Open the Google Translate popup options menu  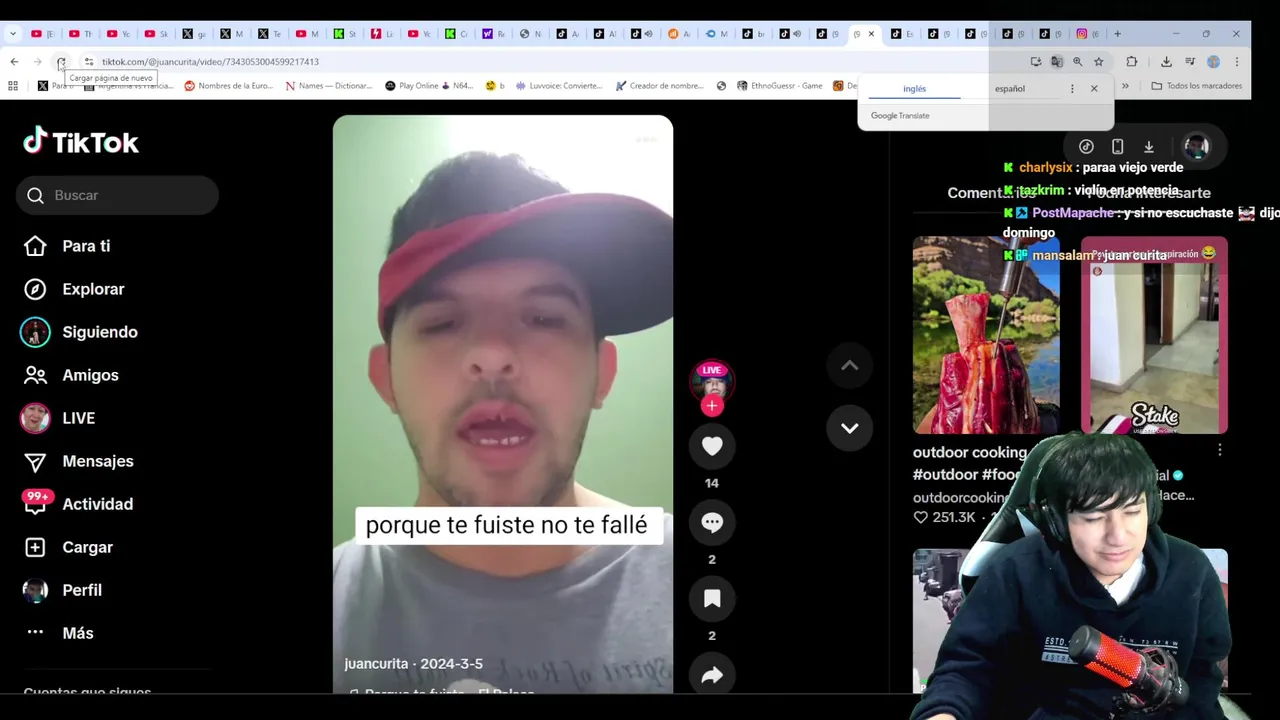tap(1072, 89)
